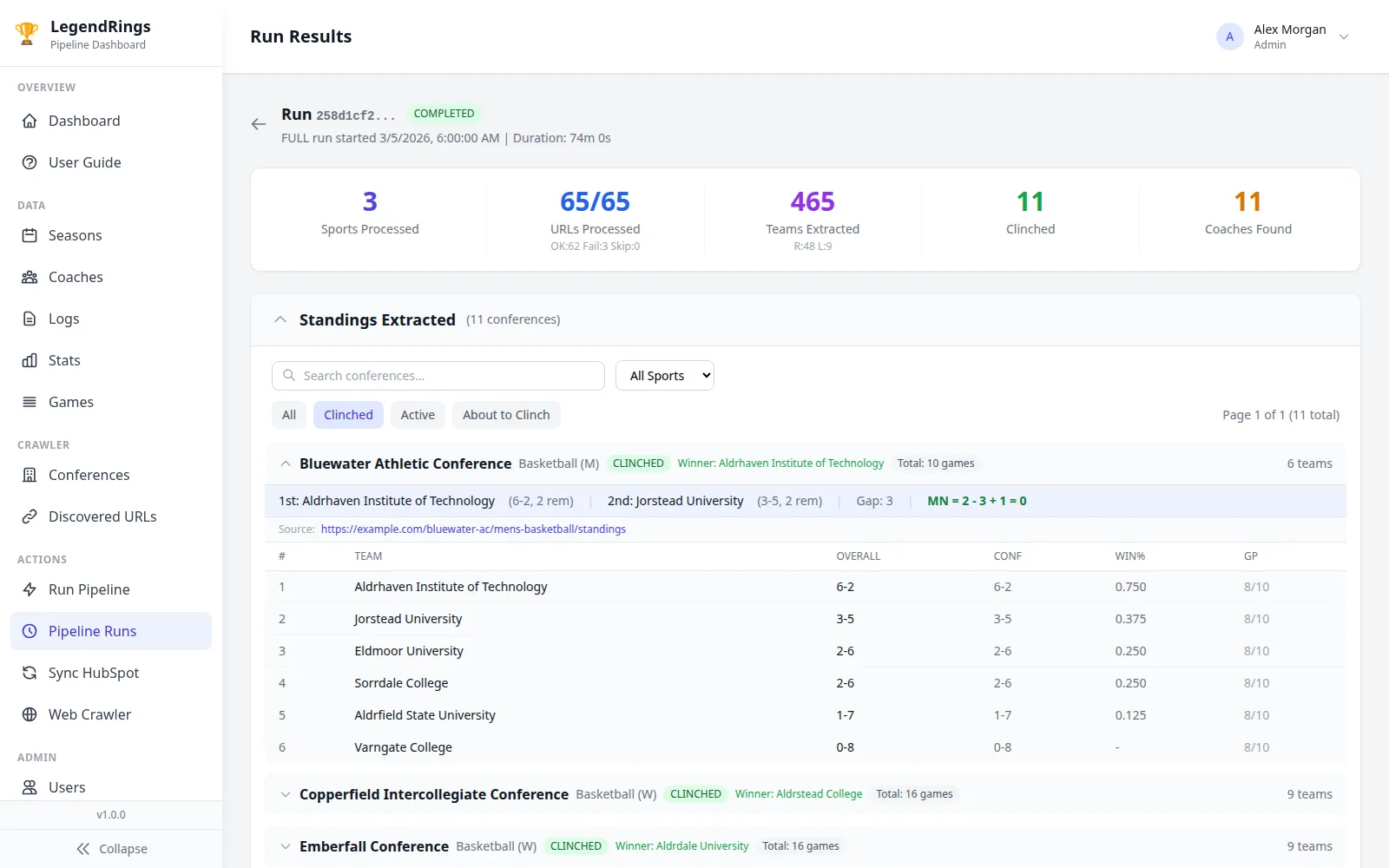The height and width of the screenshot is (868, 1389).
Task: Open Seasons calendar icon
Action: point(30,235)
